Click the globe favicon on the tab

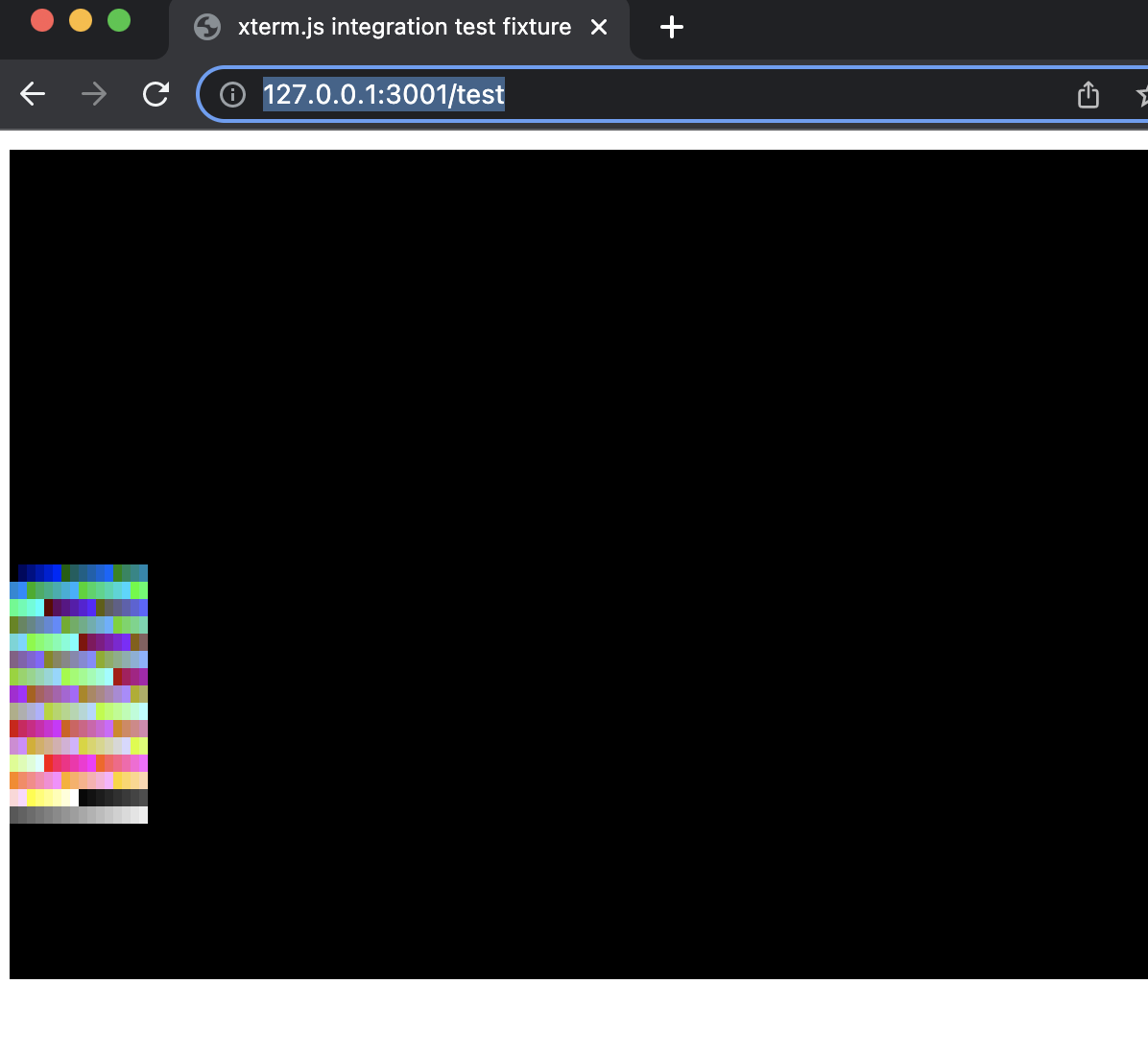click(x=207, y=28)
